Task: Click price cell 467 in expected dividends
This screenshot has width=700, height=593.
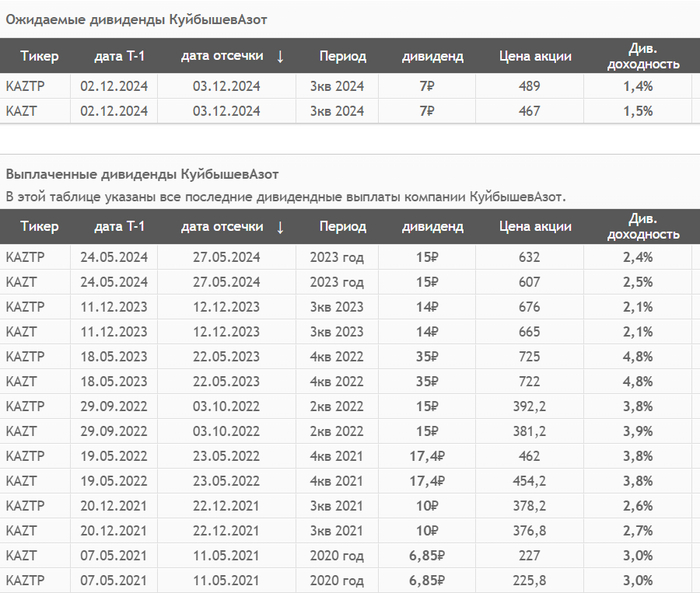Action: [x=529, y=111]
